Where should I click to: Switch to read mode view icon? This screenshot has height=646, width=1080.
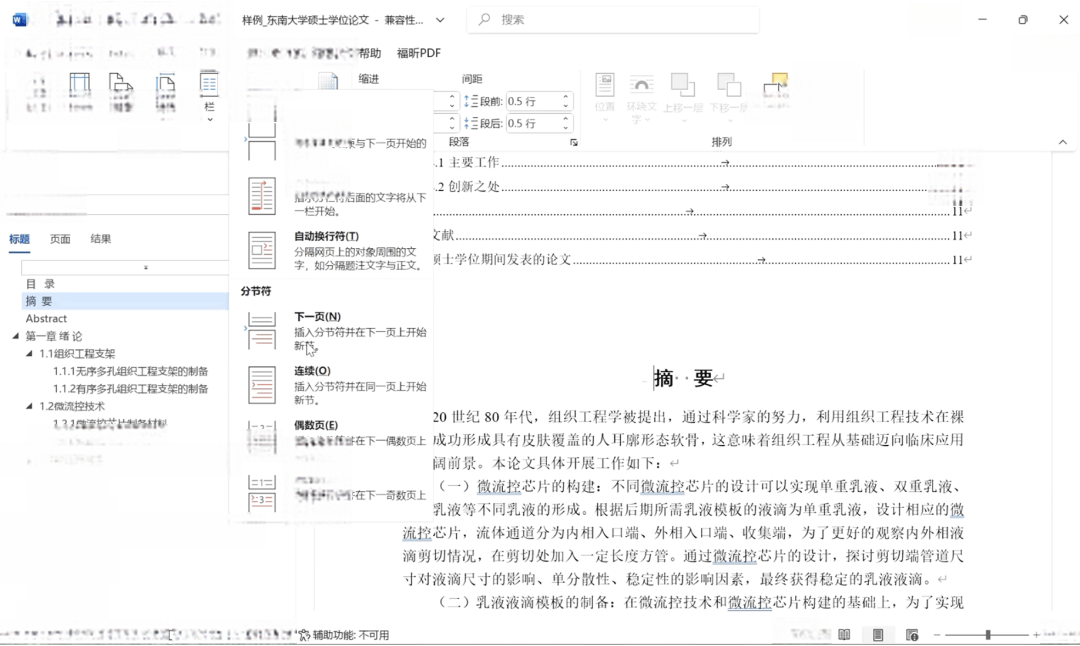click(x=844, y=635)
